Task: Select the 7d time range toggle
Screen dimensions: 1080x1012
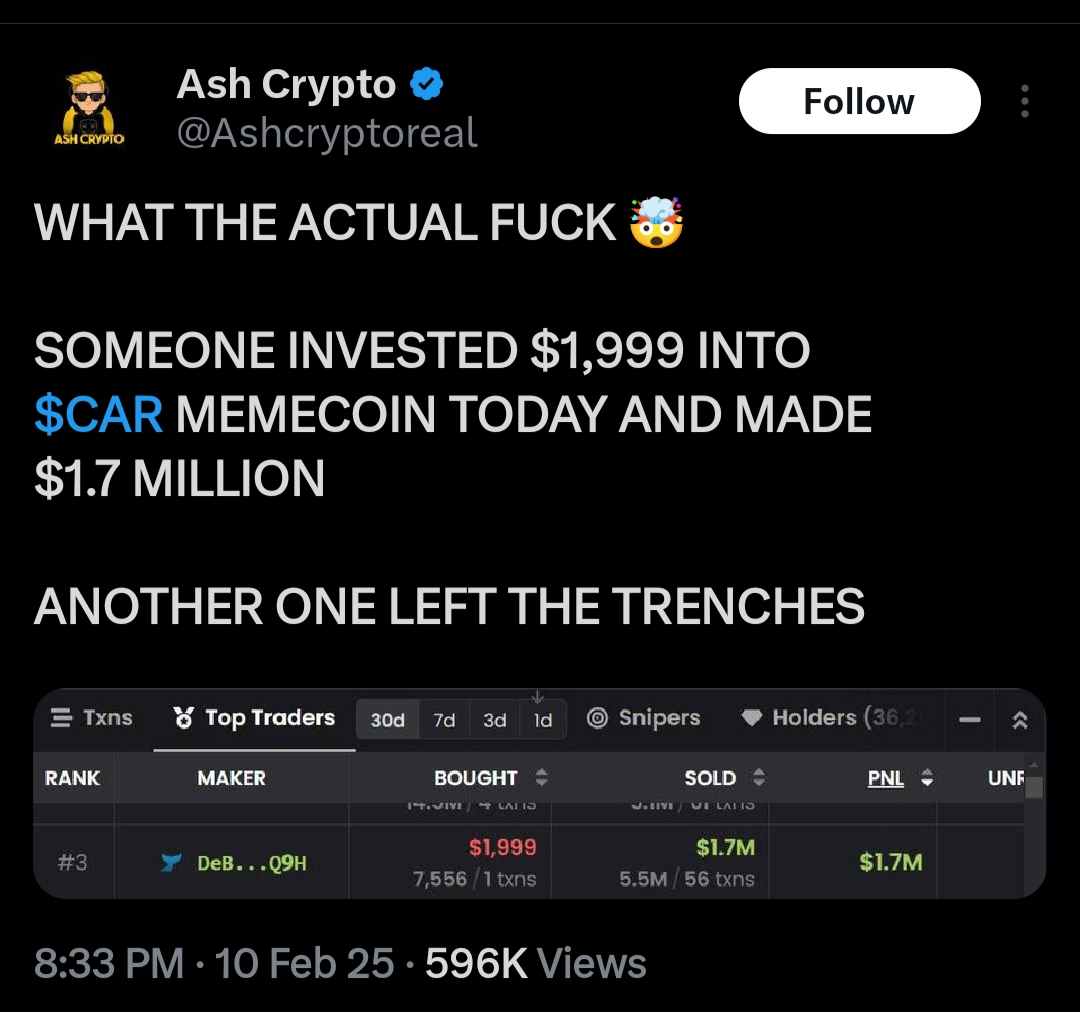Action: 444,720
